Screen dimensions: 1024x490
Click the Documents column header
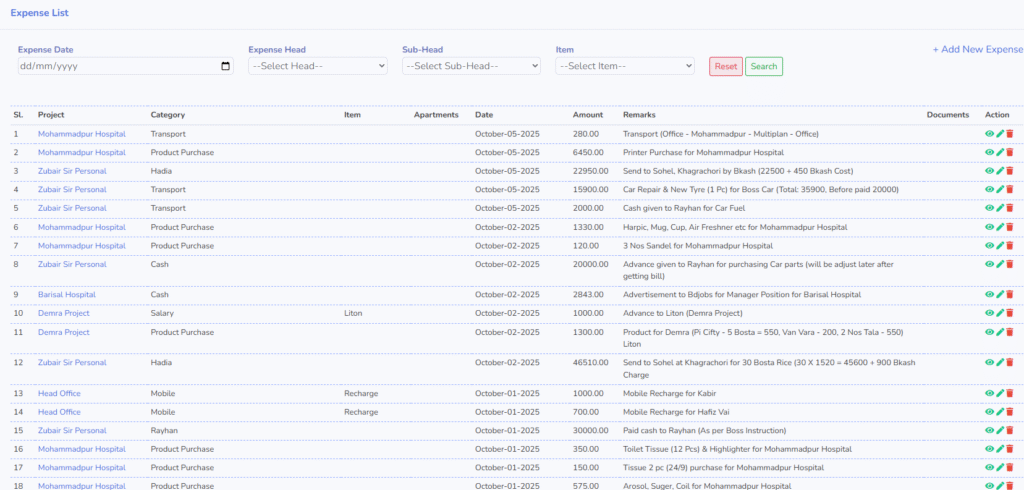pyautogui.click(x=948, y=115)
